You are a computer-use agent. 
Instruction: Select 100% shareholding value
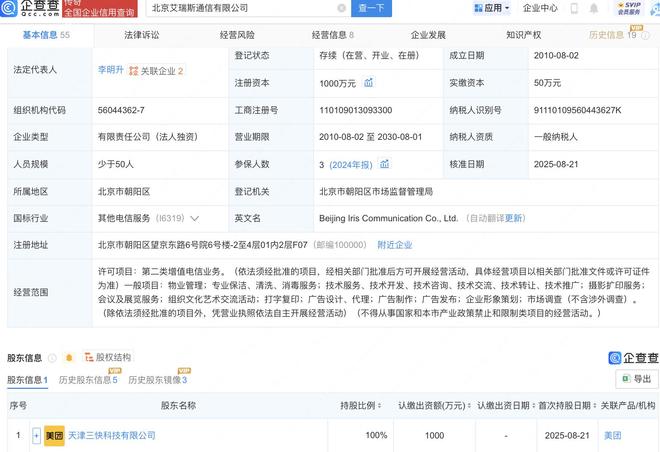tap(376, 435)
